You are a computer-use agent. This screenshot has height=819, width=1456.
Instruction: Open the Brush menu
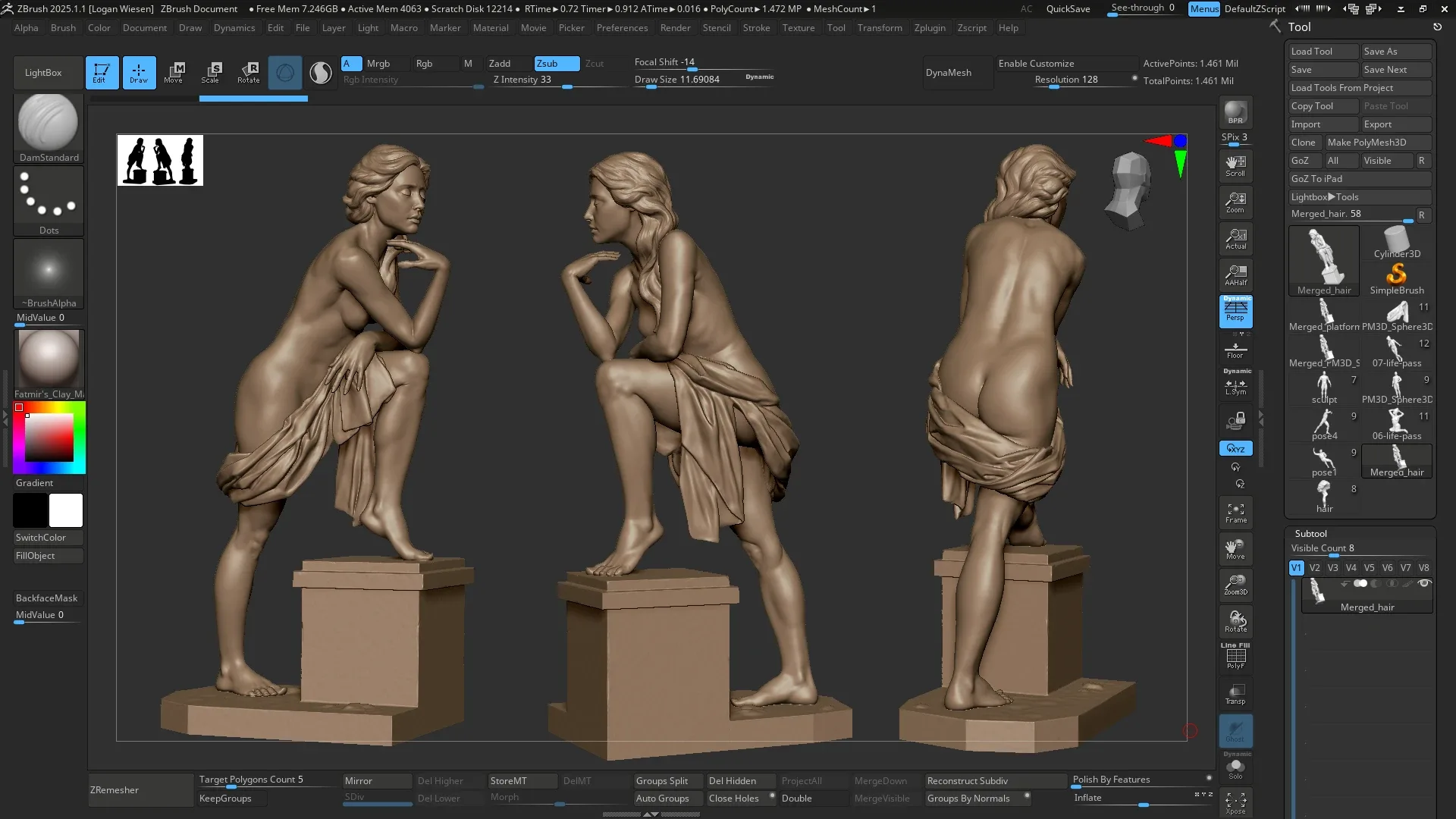63,28
